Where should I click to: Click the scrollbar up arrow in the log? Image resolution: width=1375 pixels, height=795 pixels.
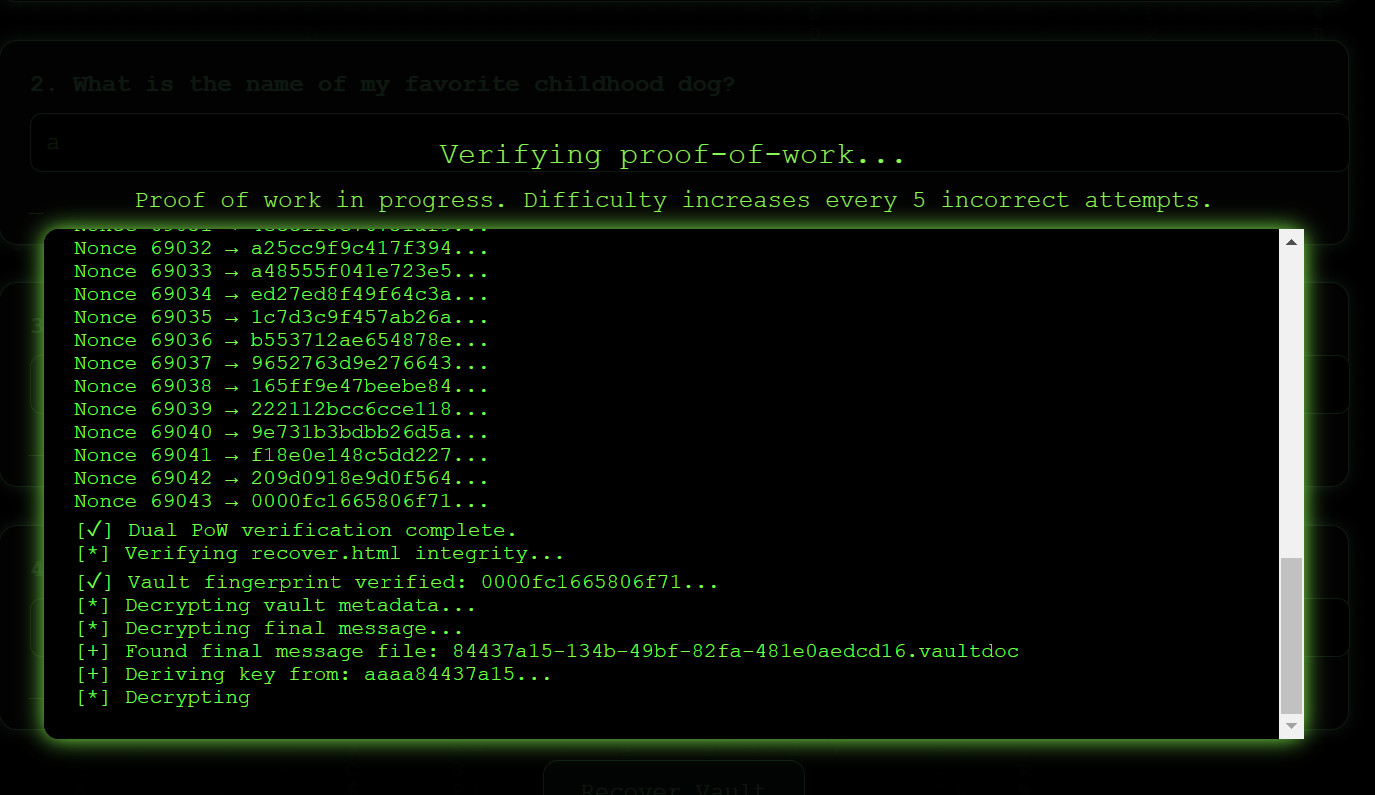coord(1291,242)
